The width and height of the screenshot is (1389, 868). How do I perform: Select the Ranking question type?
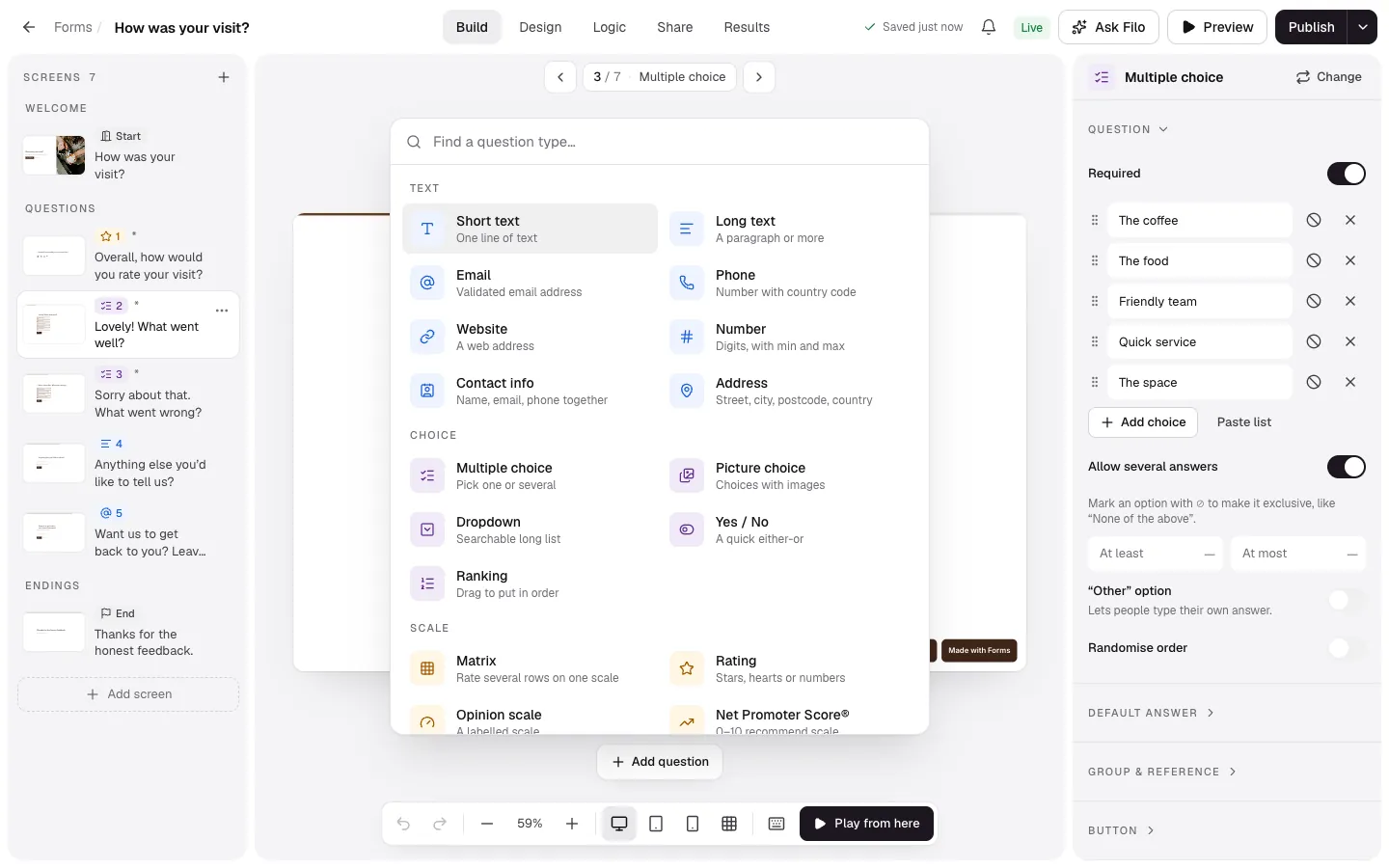[530, 583]
